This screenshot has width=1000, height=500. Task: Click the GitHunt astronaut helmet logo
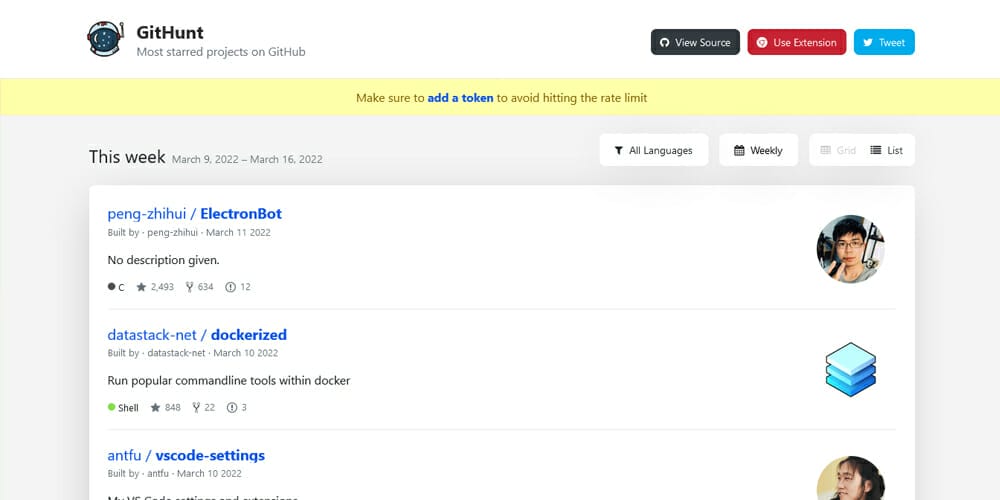click(x=105, y=38)
